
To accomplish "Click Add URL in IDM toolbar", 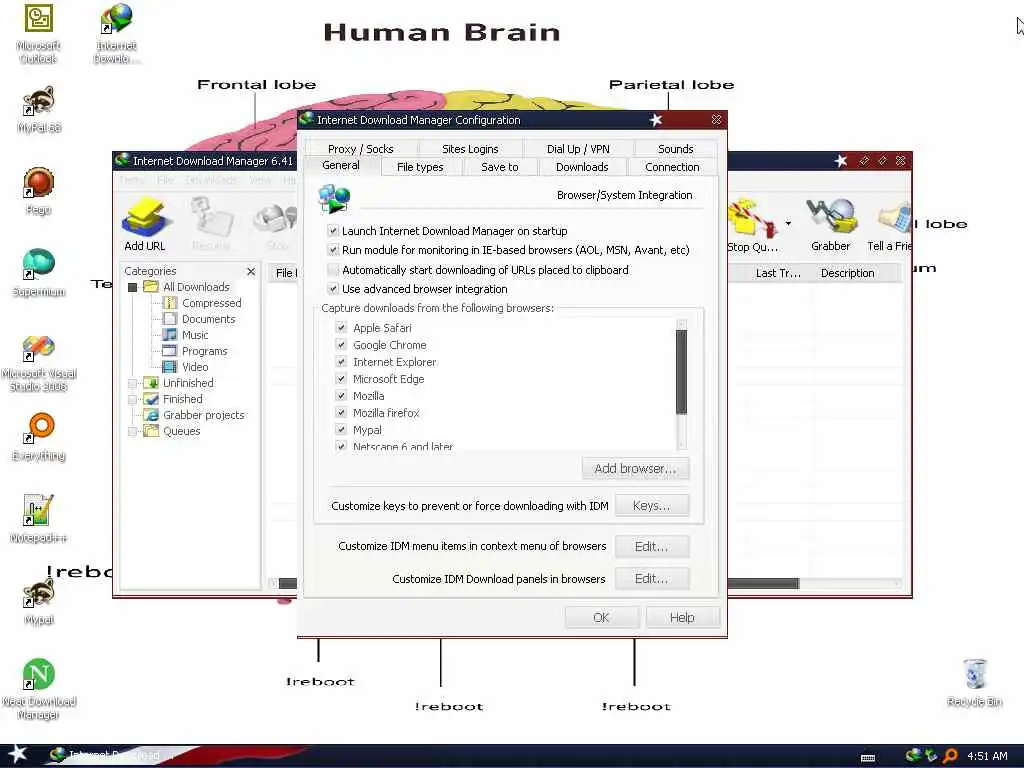I will pyautogui.click(x=145, y=225).
